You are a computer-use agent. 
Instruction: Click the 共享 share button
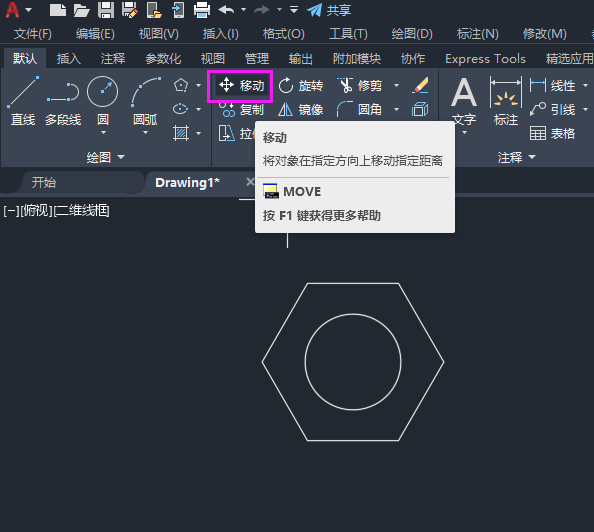(x=329, y=10)
